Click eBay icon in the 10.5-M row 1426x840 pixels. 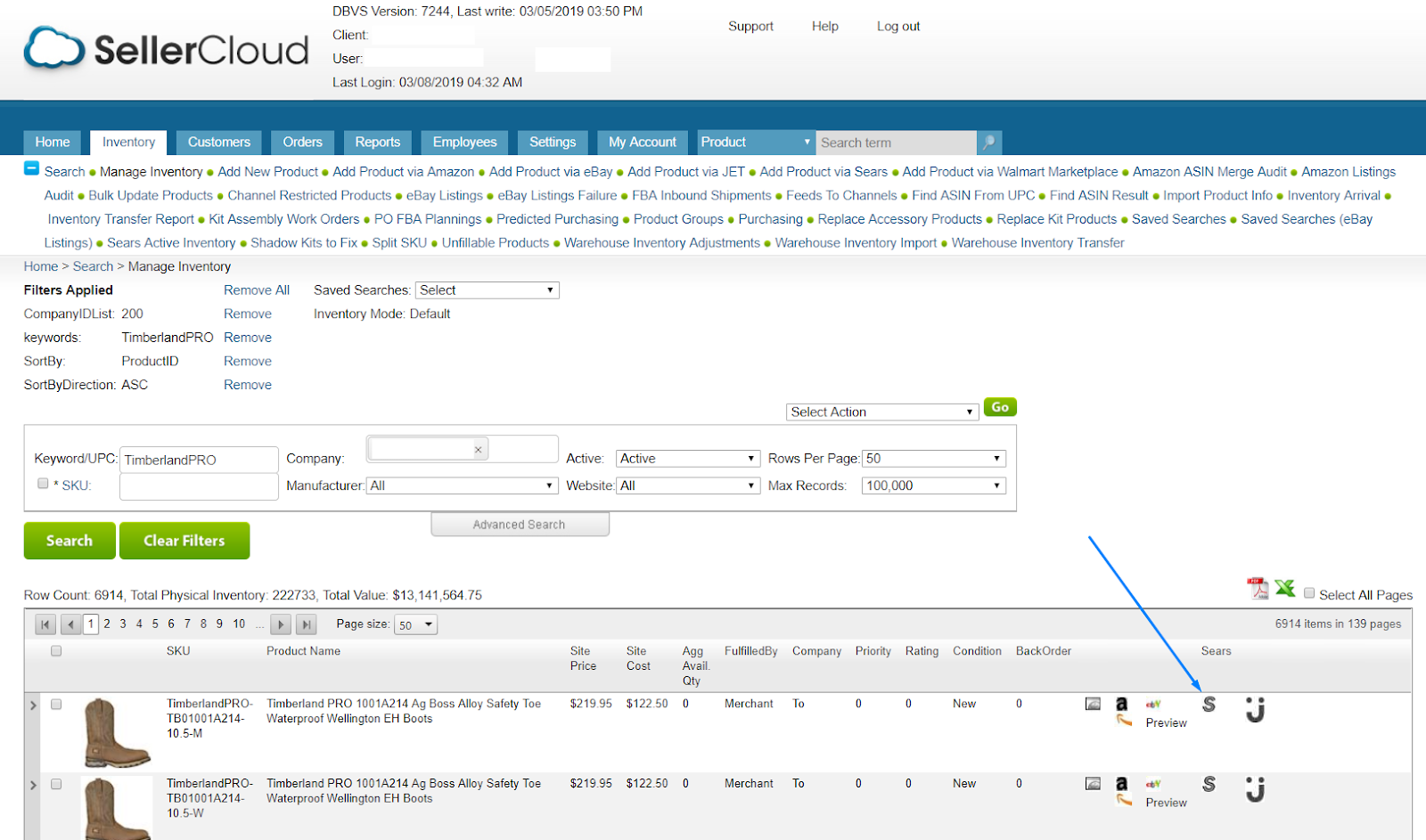pos(1153,704)
